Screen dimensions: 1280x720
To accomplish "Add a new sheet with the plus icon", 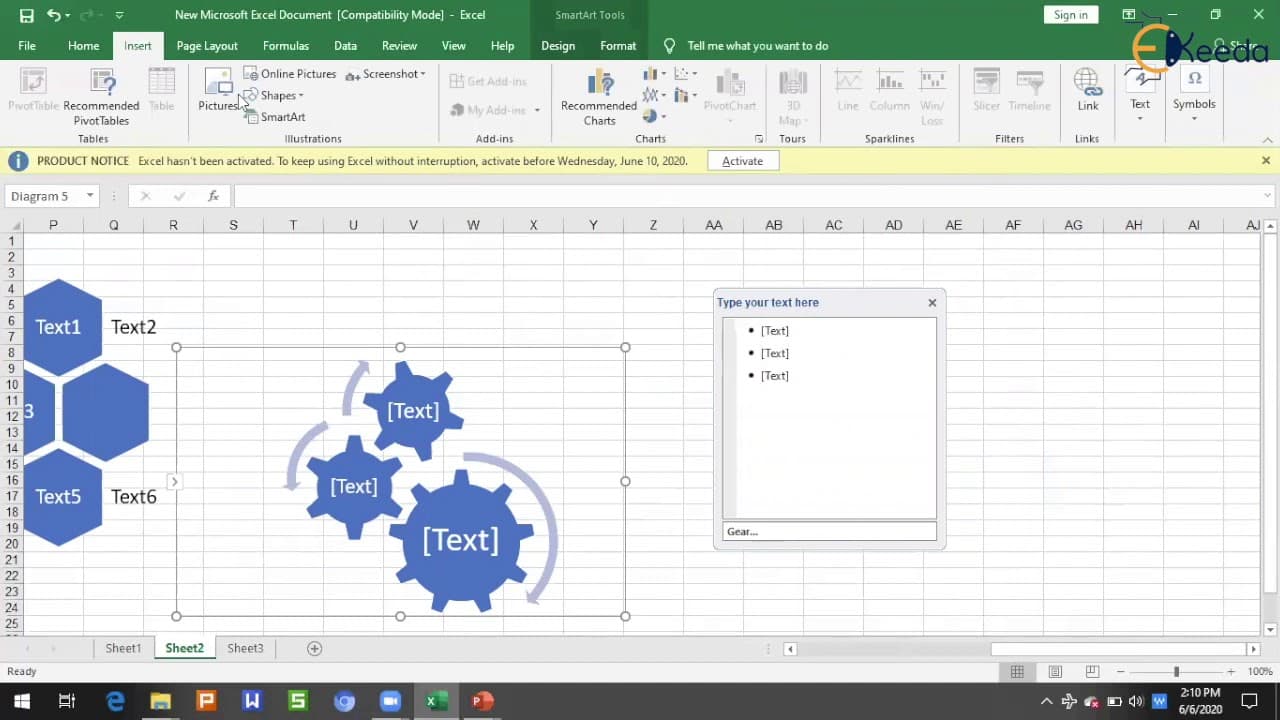I will (x=314, y=648).
